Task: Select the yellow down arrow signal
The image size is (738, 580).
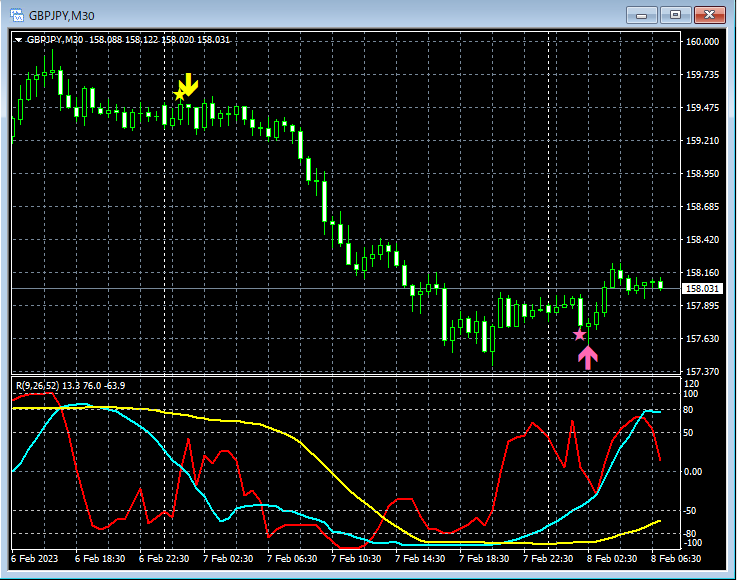Action: tap(189, 85)
